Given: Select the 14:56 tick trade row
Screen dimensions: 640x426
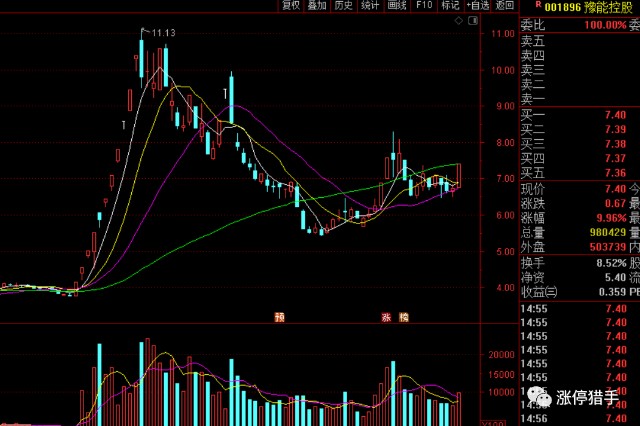Looking at the screenshot, I should (580, 419).
